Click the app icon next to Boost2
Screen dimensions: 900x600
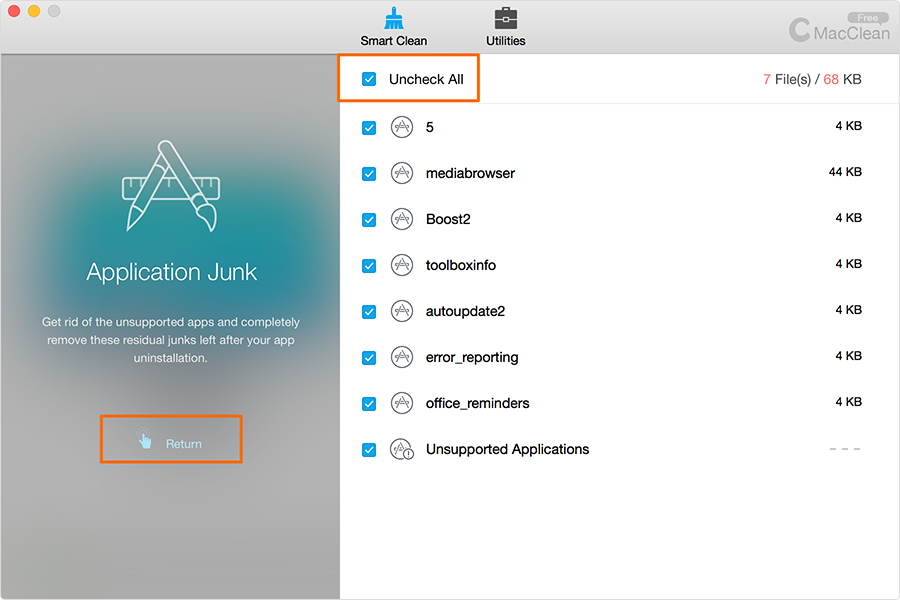point(402,219)
